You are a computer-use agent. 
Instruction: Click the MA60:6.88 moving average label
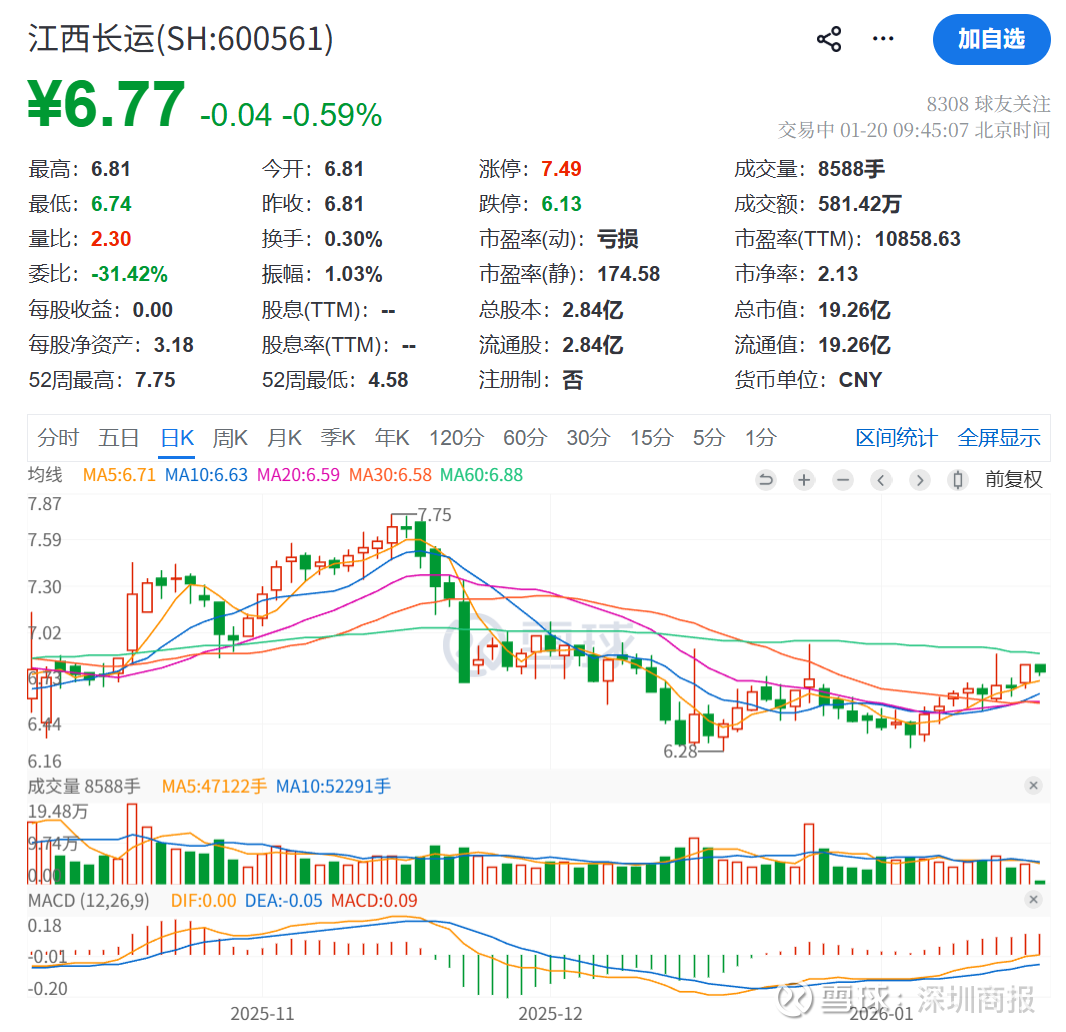tap(481, 475)
